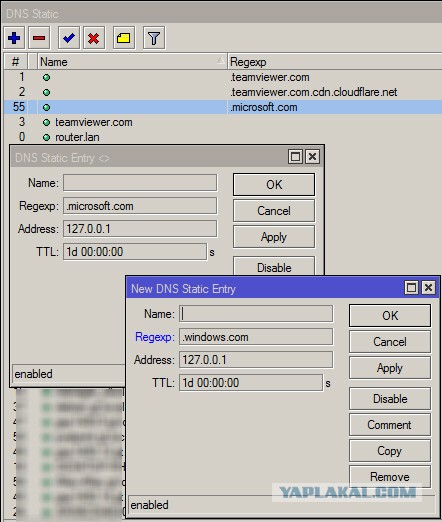Maximize the New DNS Static Entry window

pyautogui.click(x=411, y=287)
